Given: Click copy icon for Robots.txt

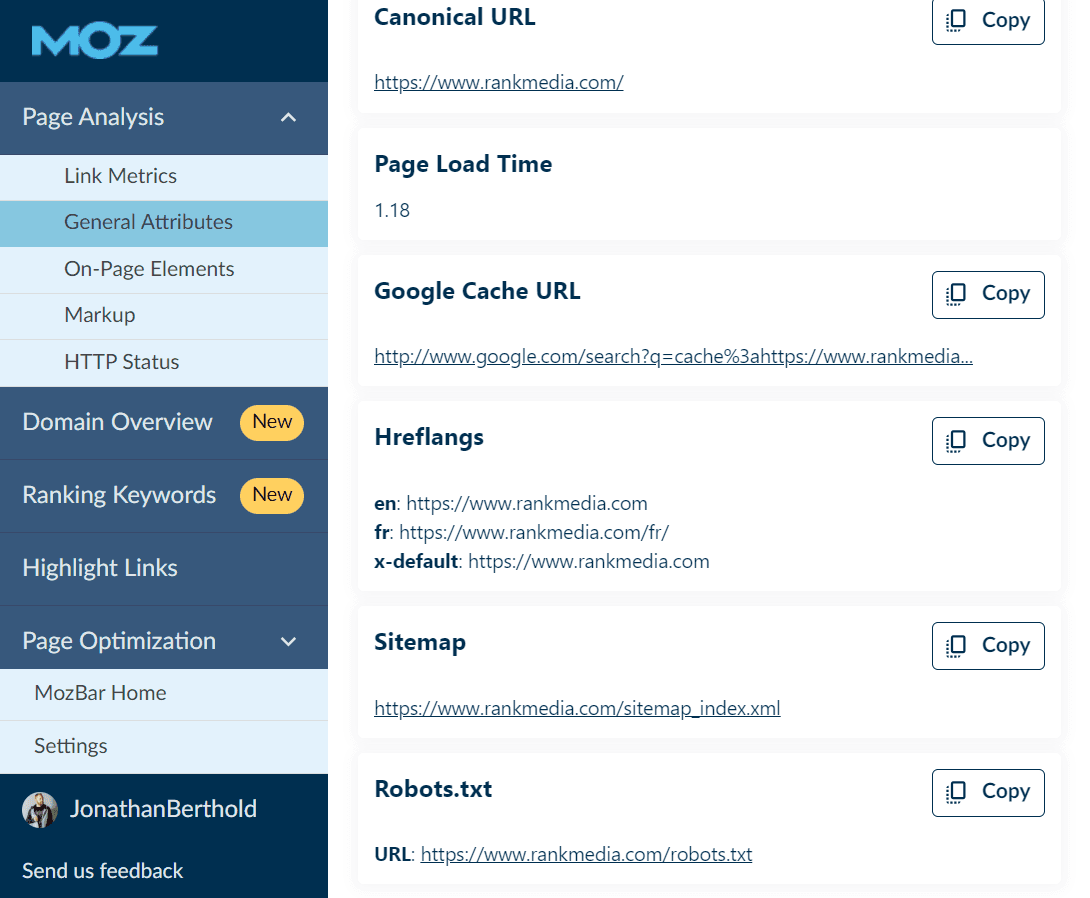Looking at the screenshot, I should pos(957,792).
